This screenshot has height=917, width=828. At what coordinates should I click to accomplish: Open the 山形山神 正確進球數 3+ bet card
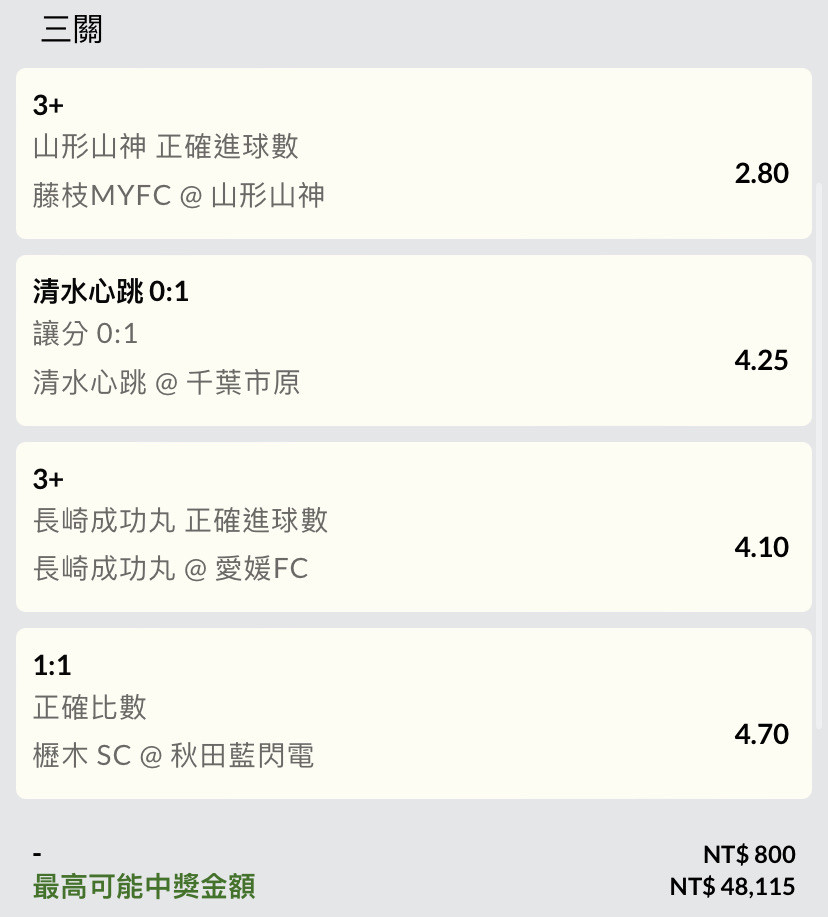coord(413,153)
